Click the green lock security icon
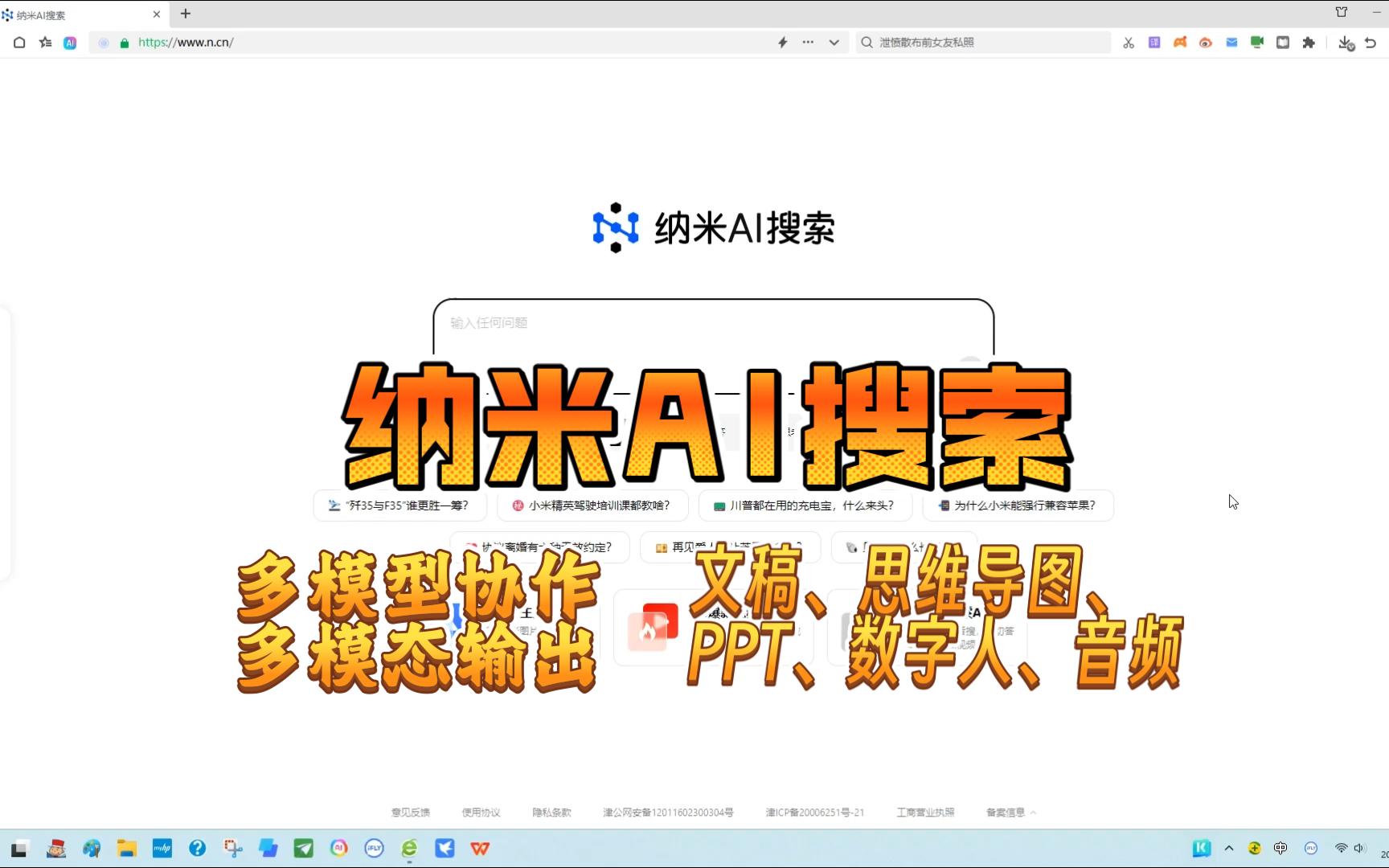The width and height of the screenshot is (1389, 868). tap(125, 43)
